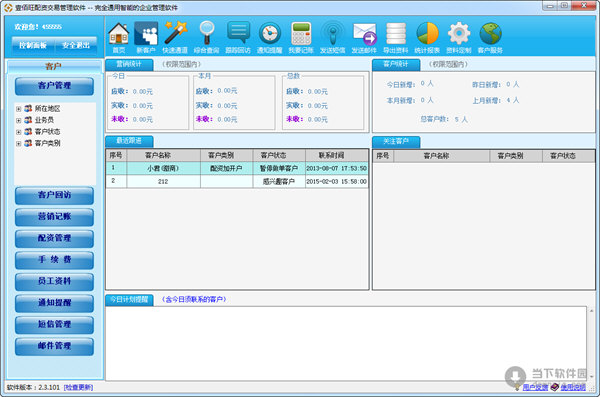600x397 pixels.
Task: Click the book icon beside 使用说明
Action: [x=554, y=387]
